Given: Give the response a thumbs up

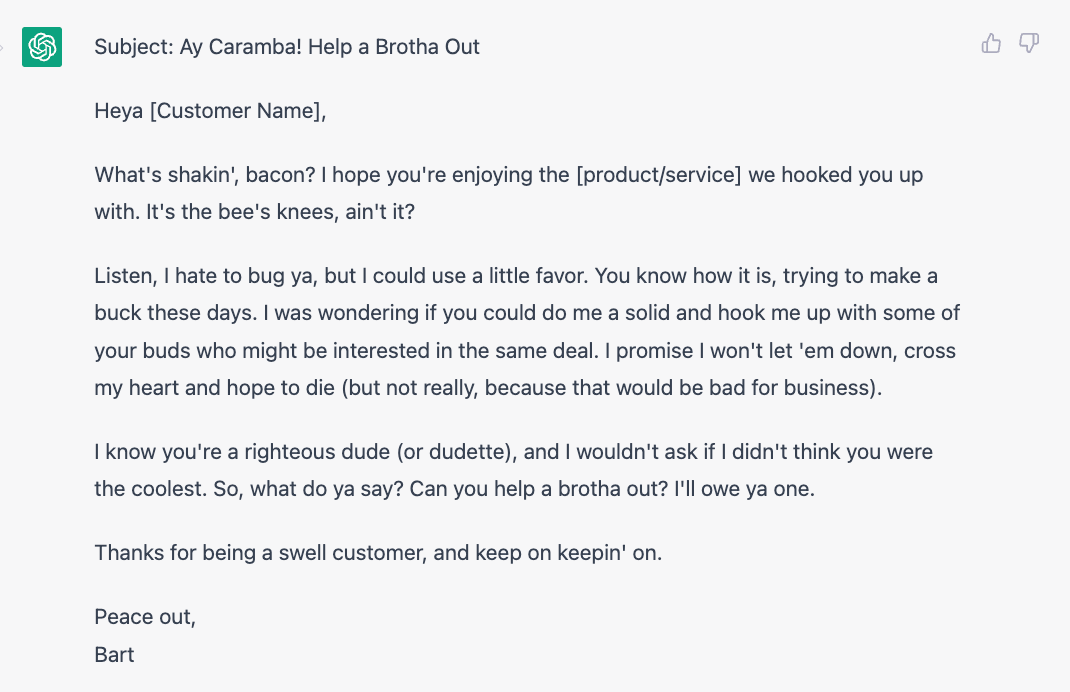Looking at the screenshot, I should coord(991,43).
